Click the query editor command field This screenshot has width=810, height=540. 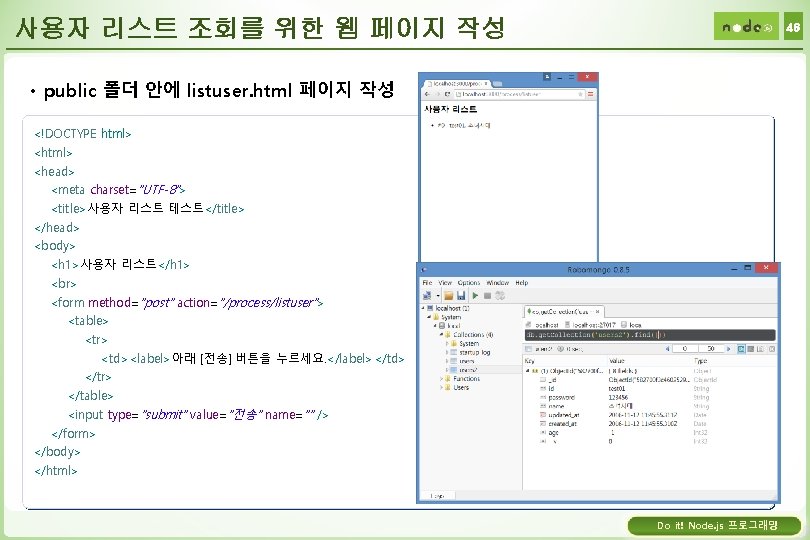[x=650, y=335]
